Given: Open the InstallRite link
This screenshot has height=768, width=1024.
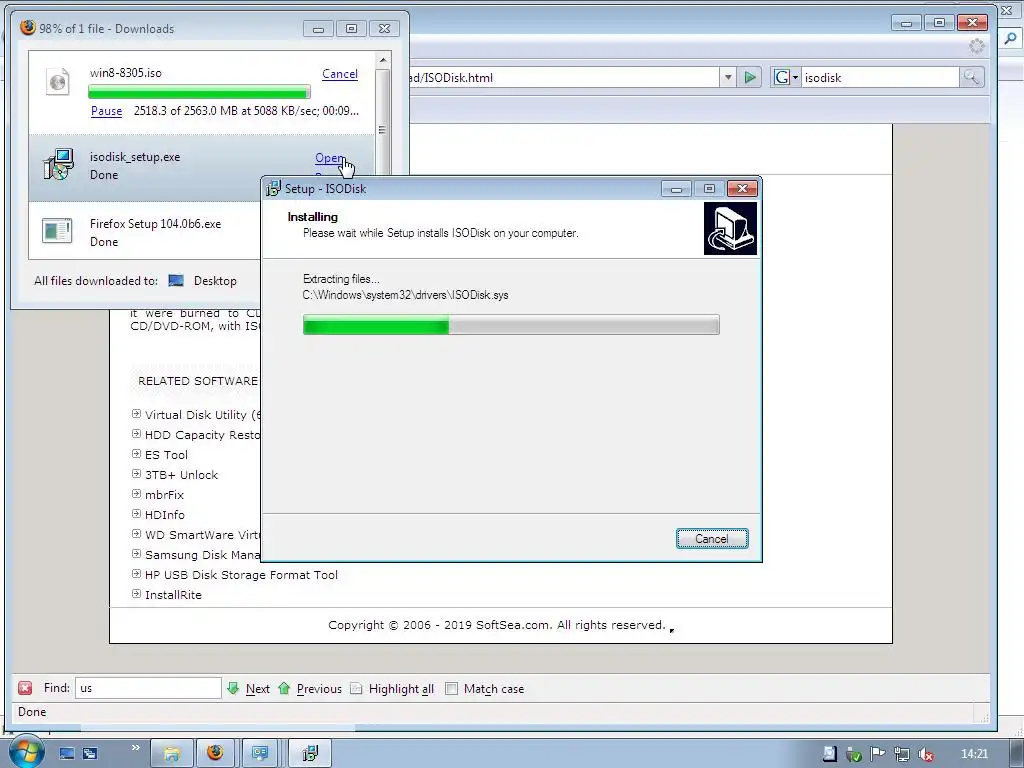Looking at the screenshot, I should (x=173, y=595).
